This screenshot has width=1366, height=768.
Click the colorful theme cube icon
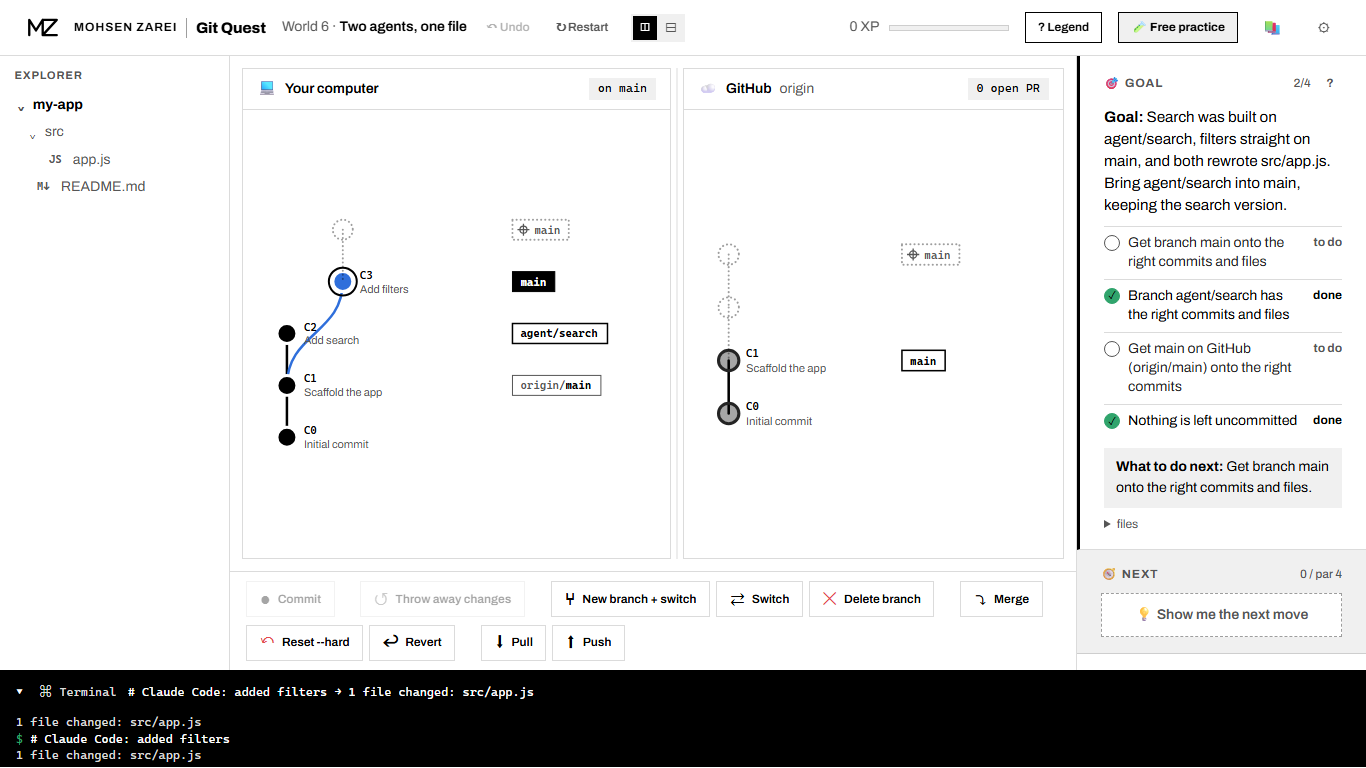pos(1272,28)
